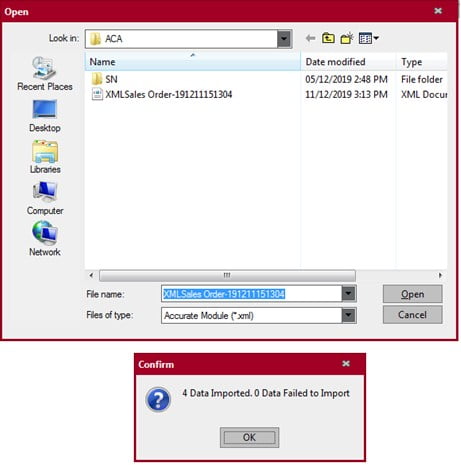This screenshot has width=461, height=465.
Task: Cancel the Open dialog
Action: [x=412, y=315]
